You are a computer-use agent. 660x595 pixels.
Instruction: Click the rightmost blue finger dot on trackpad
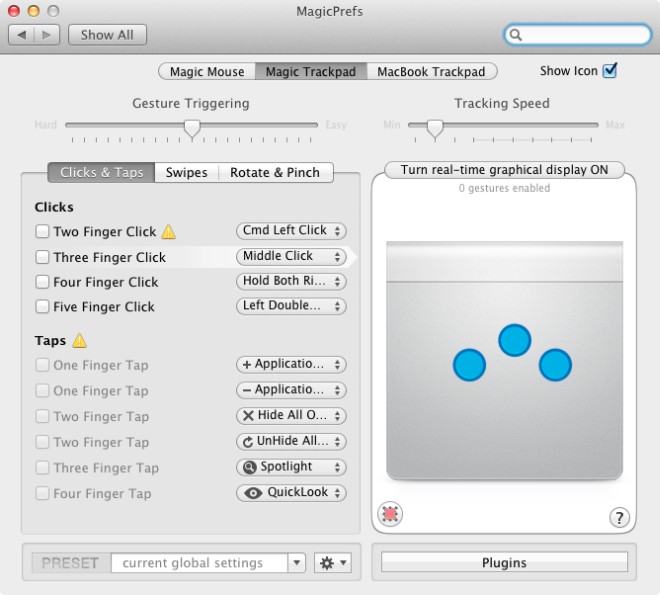pos(555,365)
